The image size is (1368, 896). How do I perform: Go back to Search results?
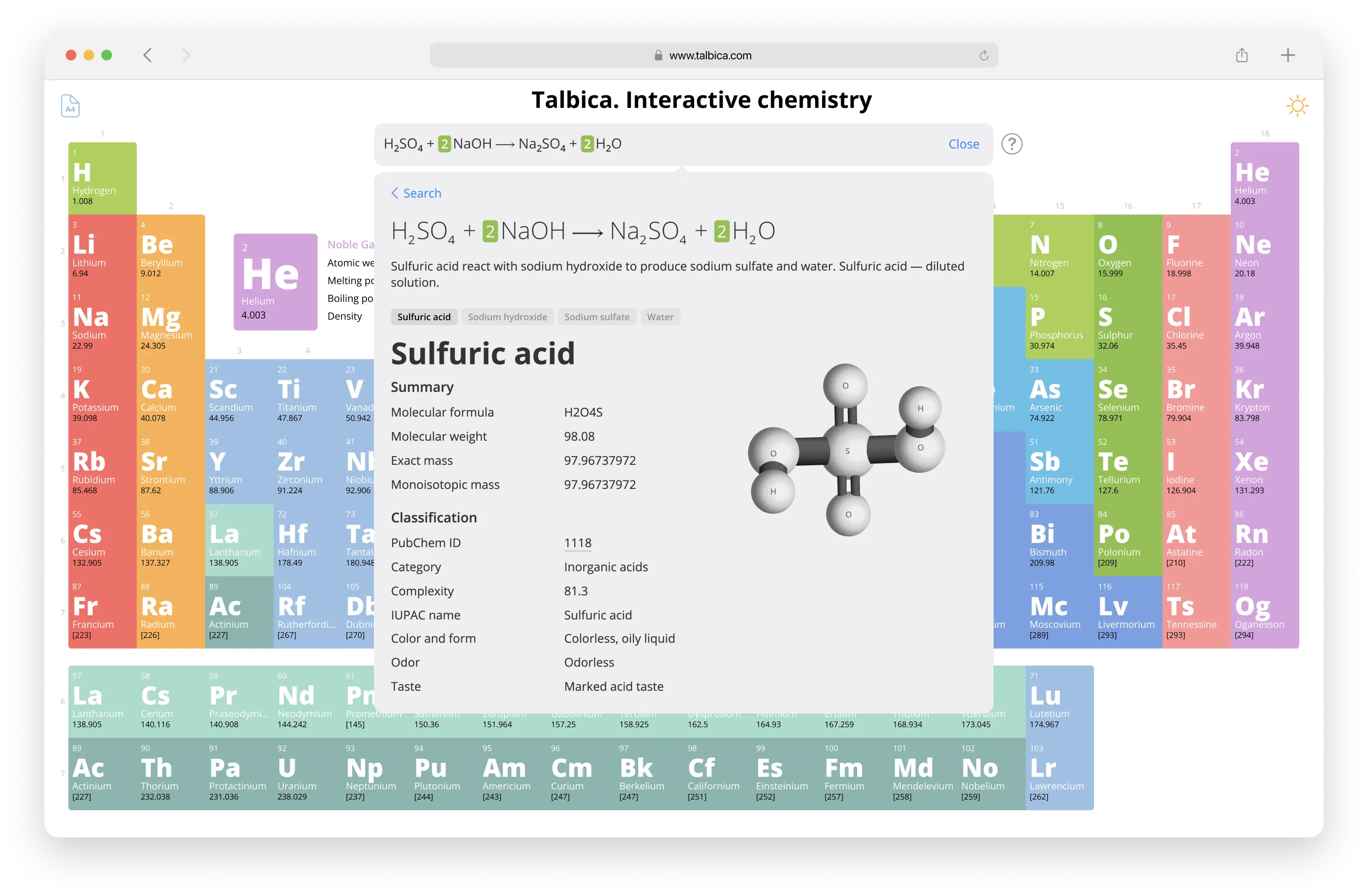click(416, 193)
